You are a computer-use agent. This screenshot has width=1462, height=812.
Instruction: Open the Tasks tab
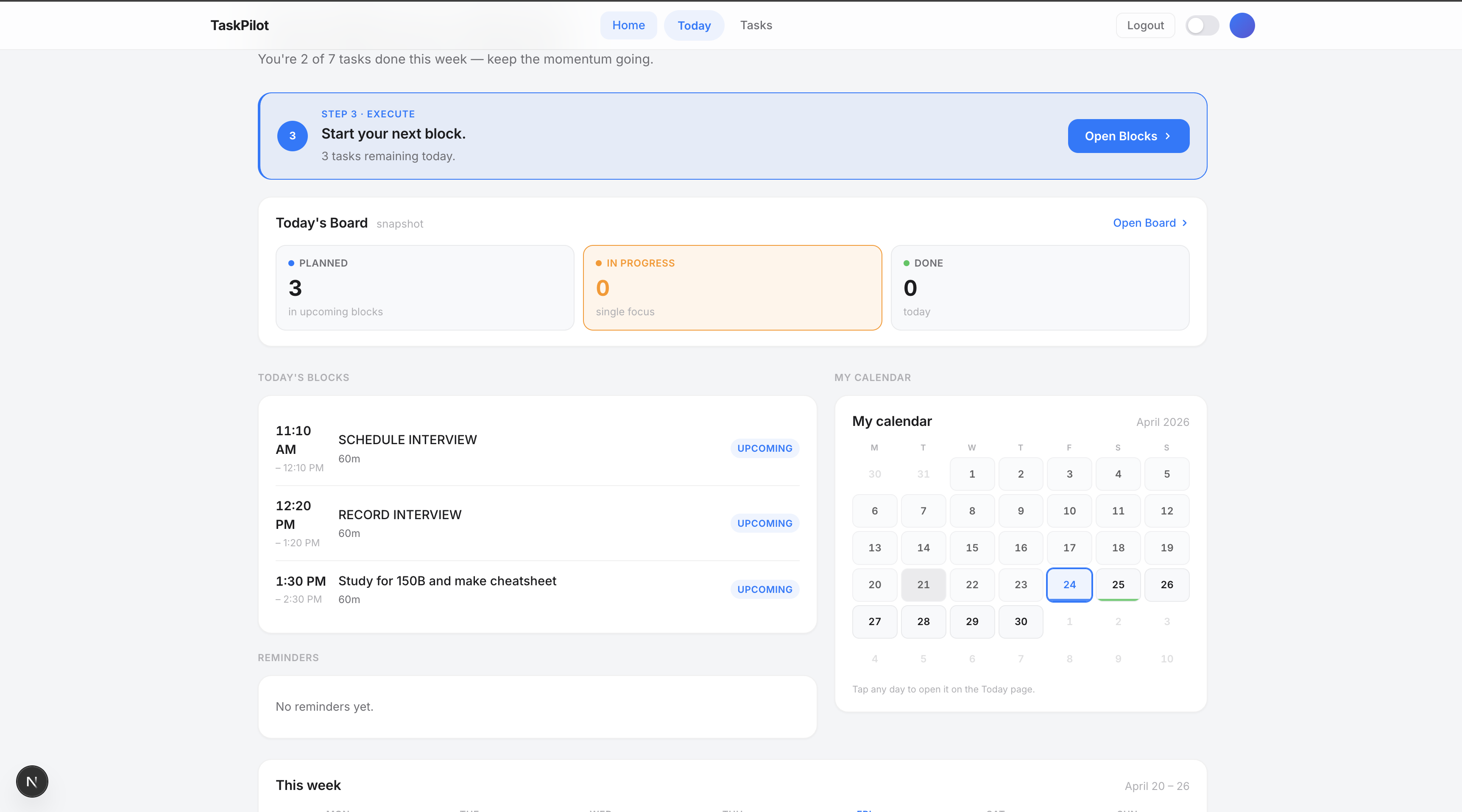pyautogui.click(x=756, y=25)
